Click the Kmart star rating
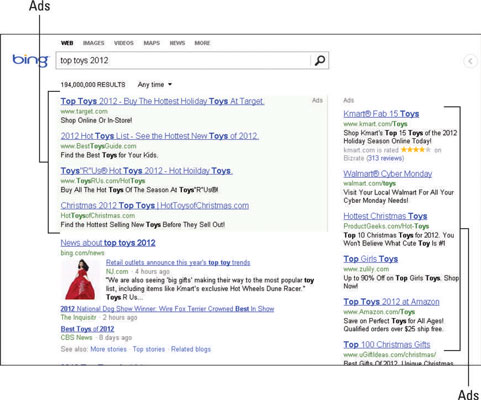 pos(416,150)
